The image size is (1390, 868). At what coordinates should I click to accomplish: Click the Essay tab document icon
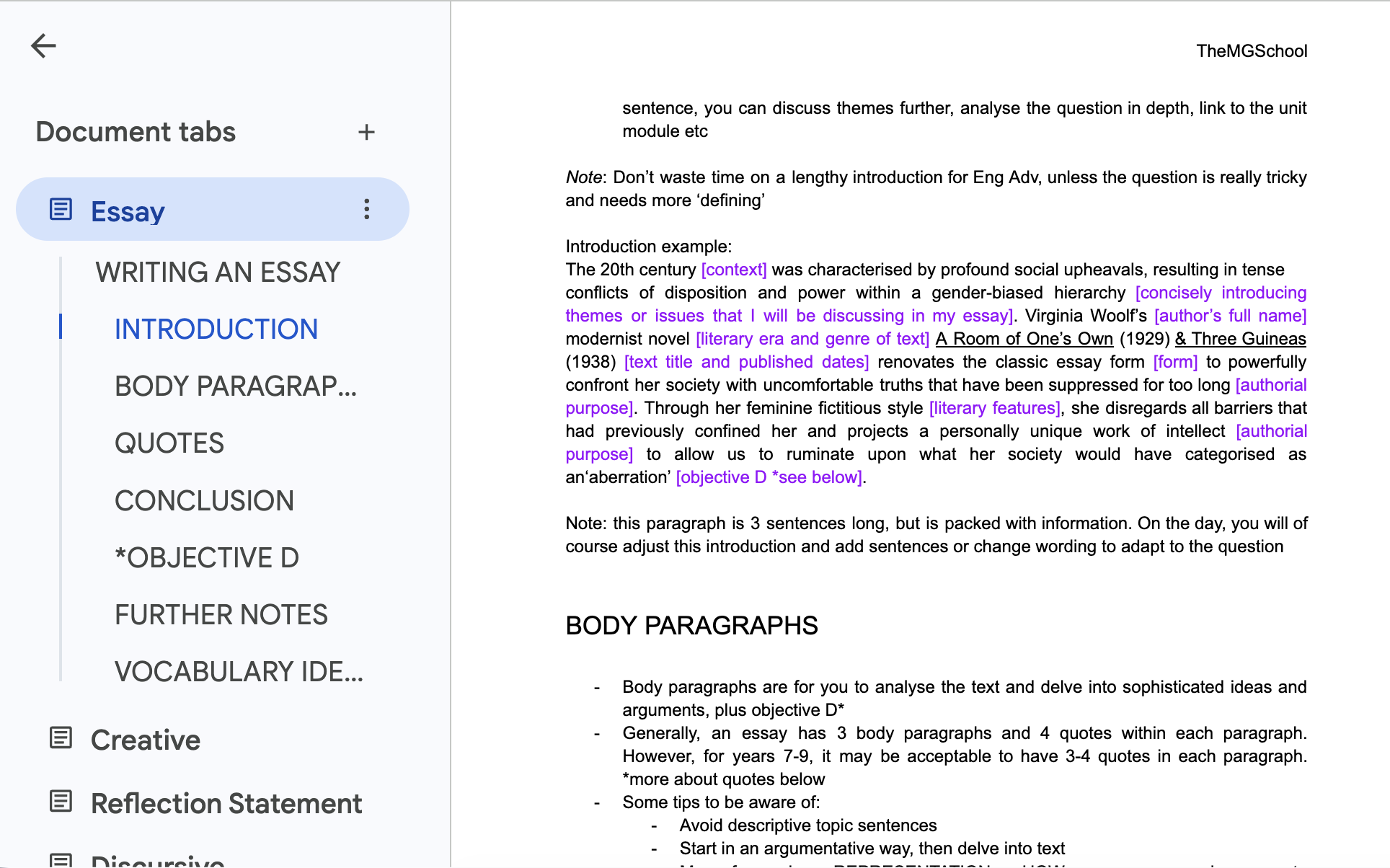61,210
